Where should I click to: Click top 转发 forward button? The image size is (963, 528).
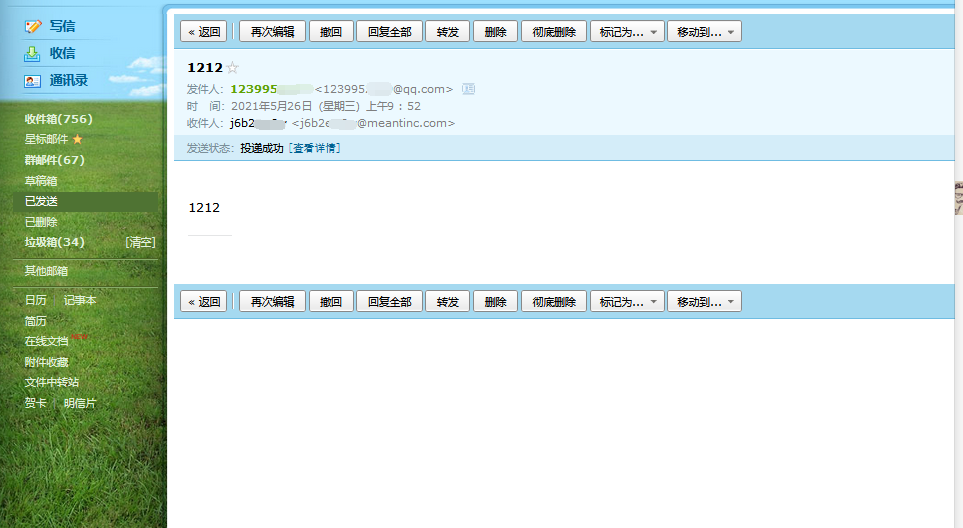pos(448,32)
